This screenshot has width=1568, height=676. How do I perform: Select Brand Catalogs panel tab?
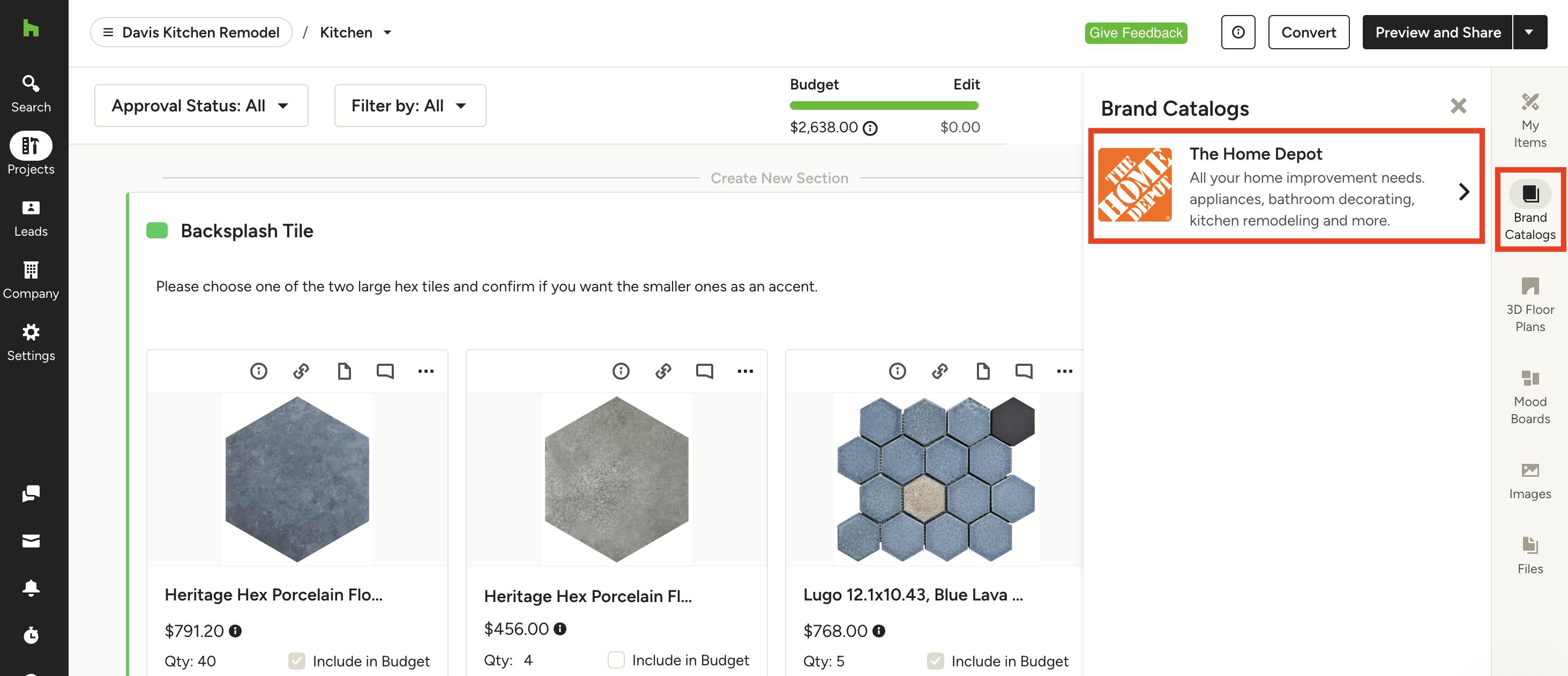[x=1530, y=210]
